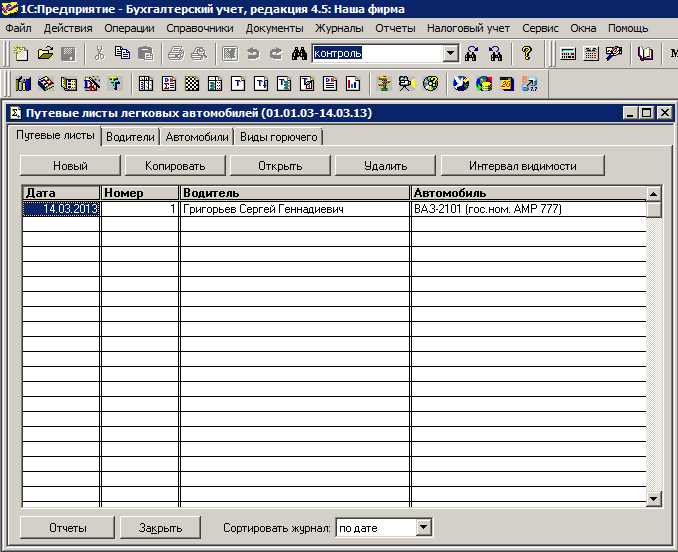This screenshot has height=552, width=678.
Task: Click the 8 to 7.7 conversion icon
Action: 529,83
